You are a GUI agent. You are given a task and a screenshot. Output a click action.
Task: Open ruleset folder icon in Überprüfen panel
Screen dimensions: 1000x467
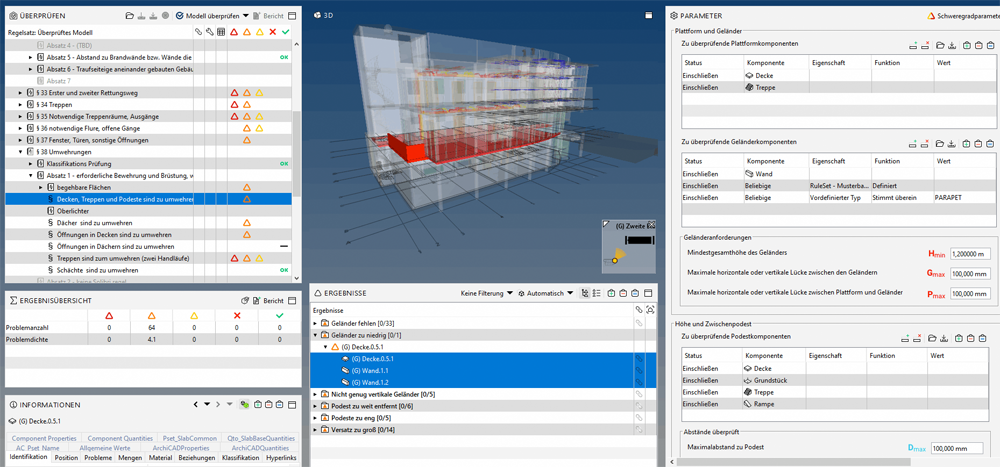(x=129, y=16)
